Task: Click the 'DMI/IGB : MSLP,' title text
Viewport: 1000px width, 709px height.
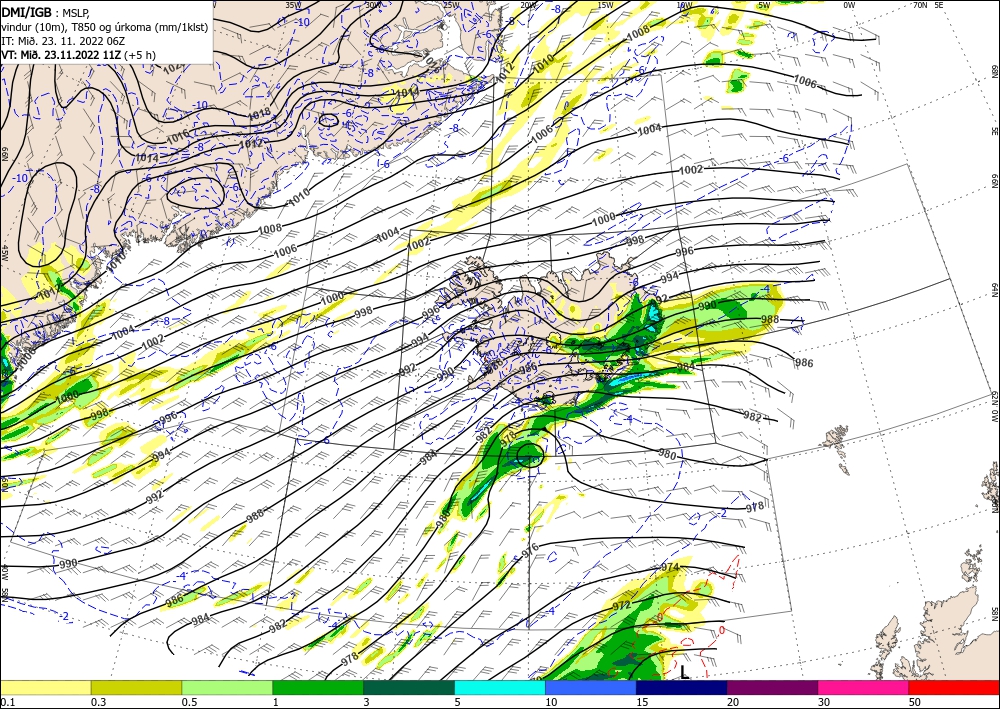Action: (x=47, y=12)
